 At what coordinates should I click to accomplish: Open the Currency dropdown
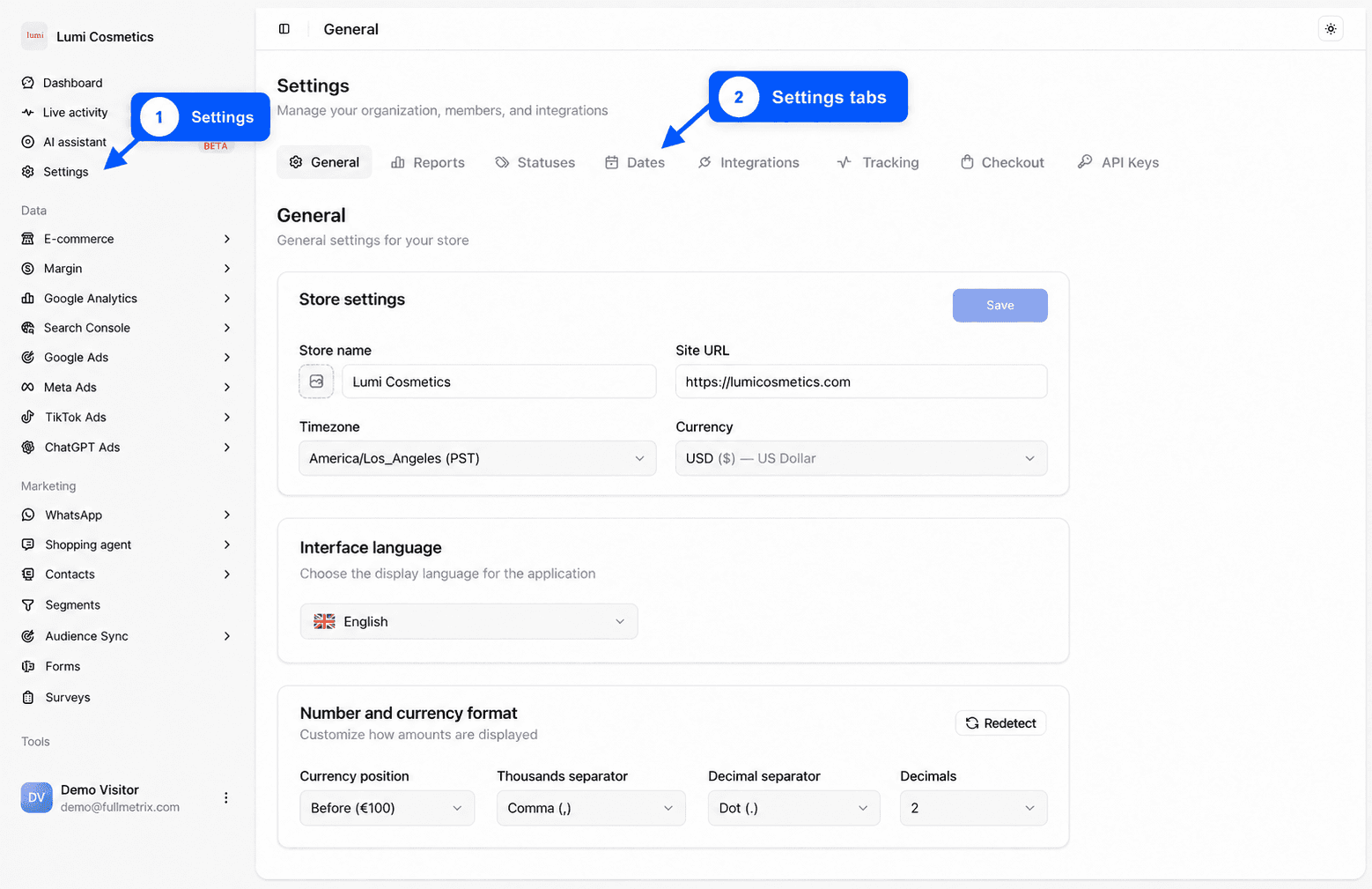click(861, 459)
